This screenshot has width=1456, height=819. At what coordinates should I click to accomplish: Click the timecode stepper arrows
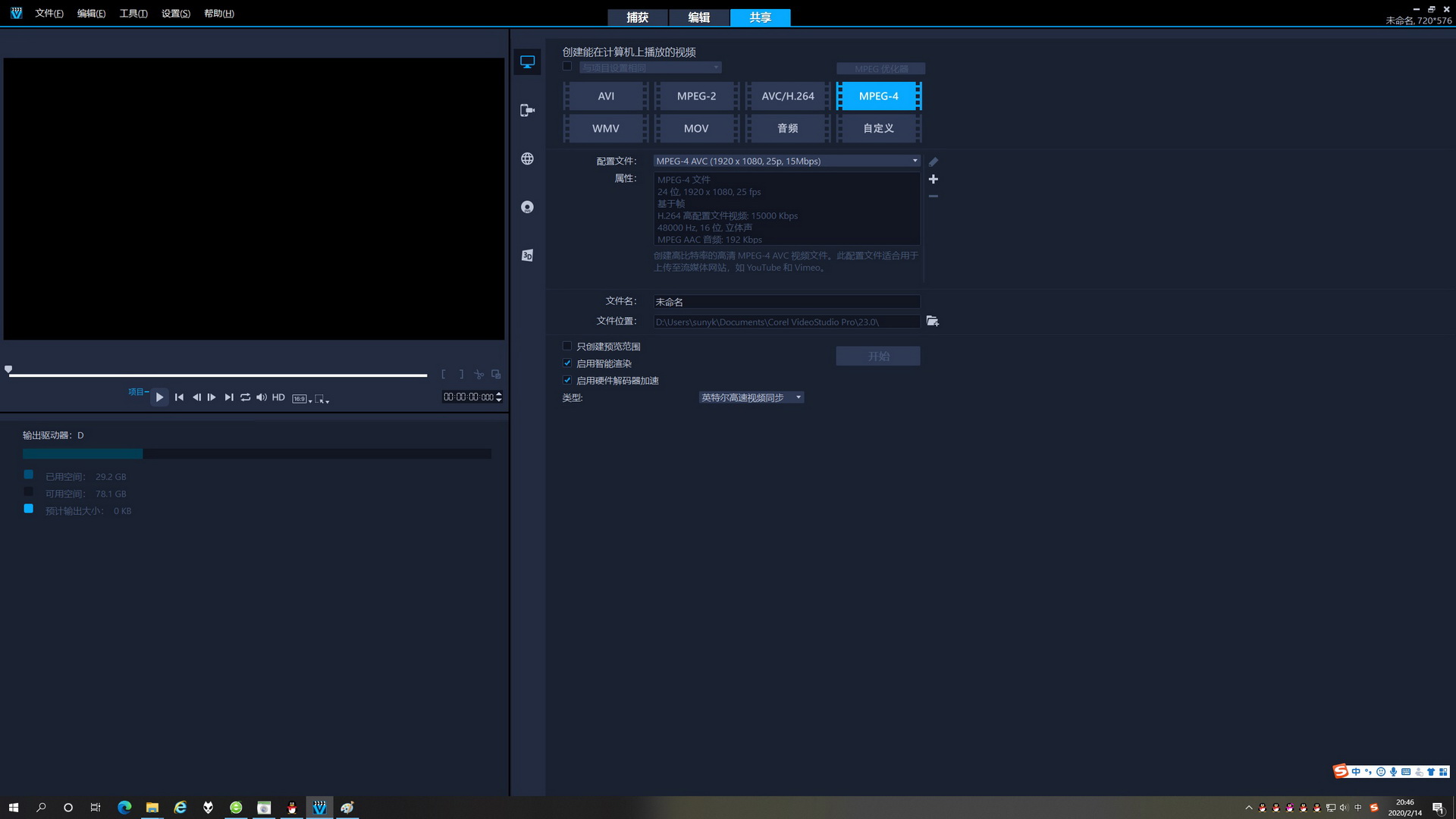click(499, 397)
